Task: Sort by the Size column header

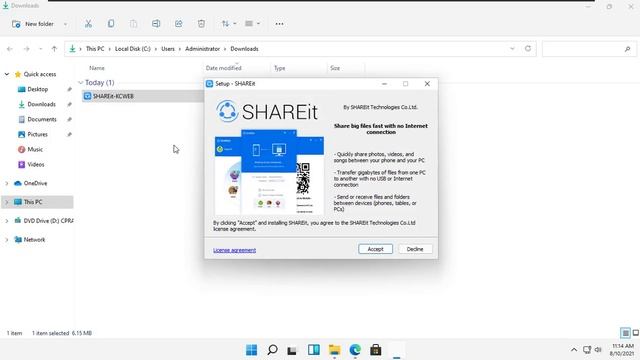Action: (335, 68)
